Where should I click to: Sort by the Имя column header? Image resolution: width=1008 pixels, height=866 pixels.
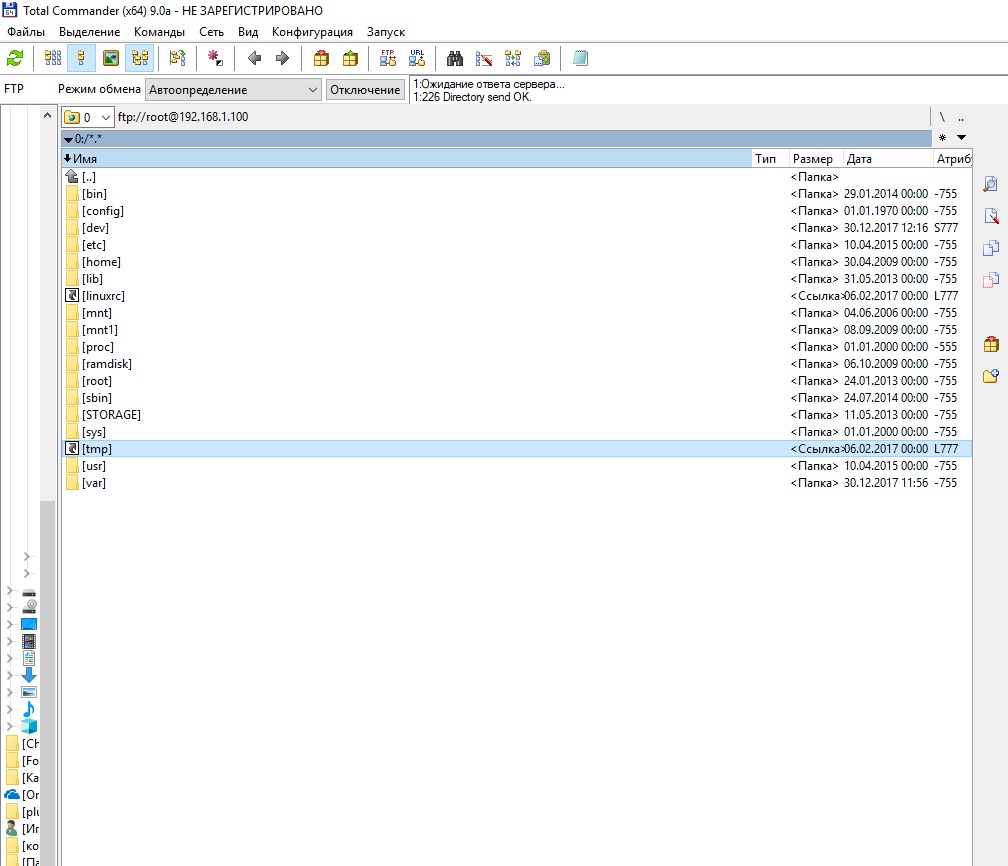pyautogui.click(x=407, y=158)
